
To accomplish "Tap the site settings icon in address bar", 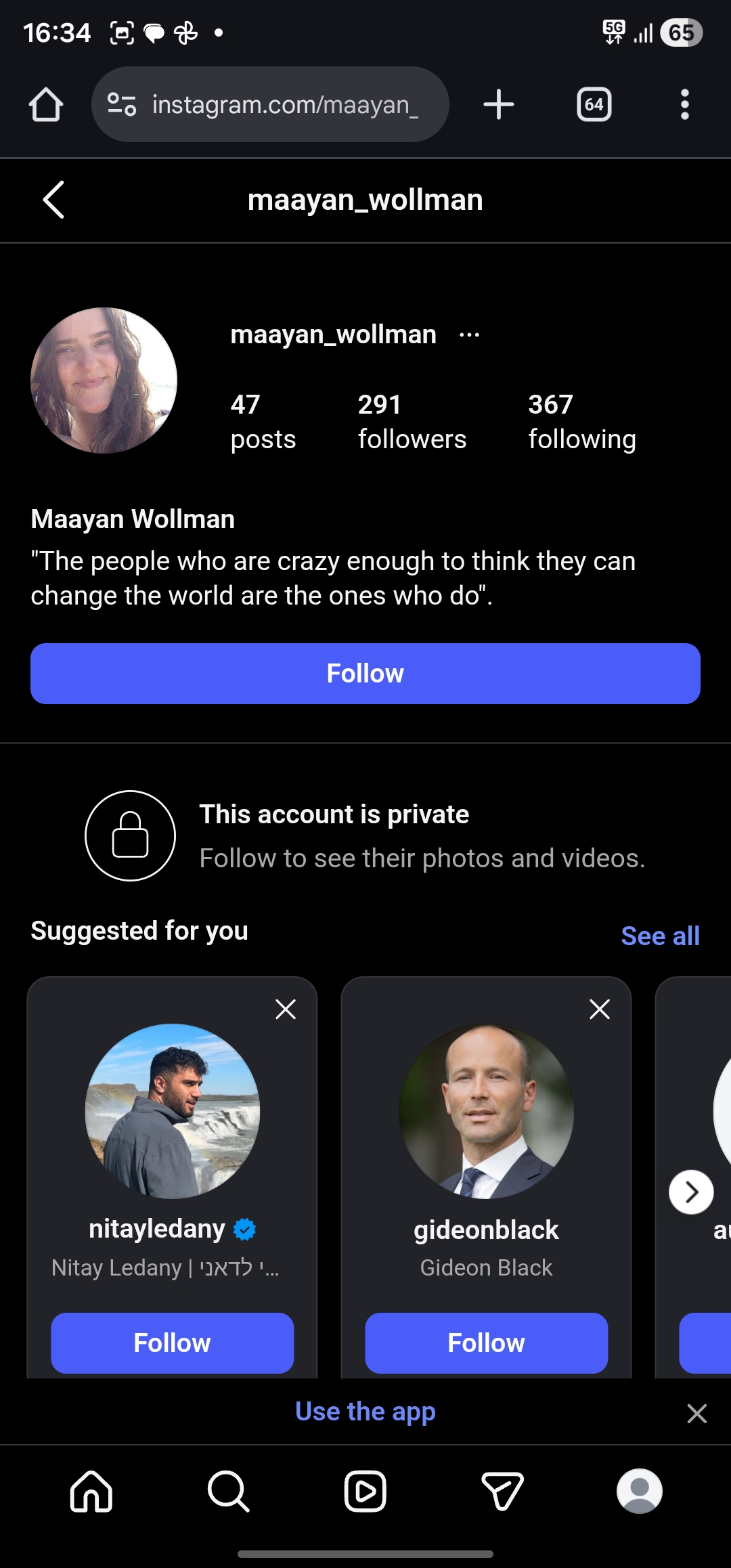I will 122,105.
